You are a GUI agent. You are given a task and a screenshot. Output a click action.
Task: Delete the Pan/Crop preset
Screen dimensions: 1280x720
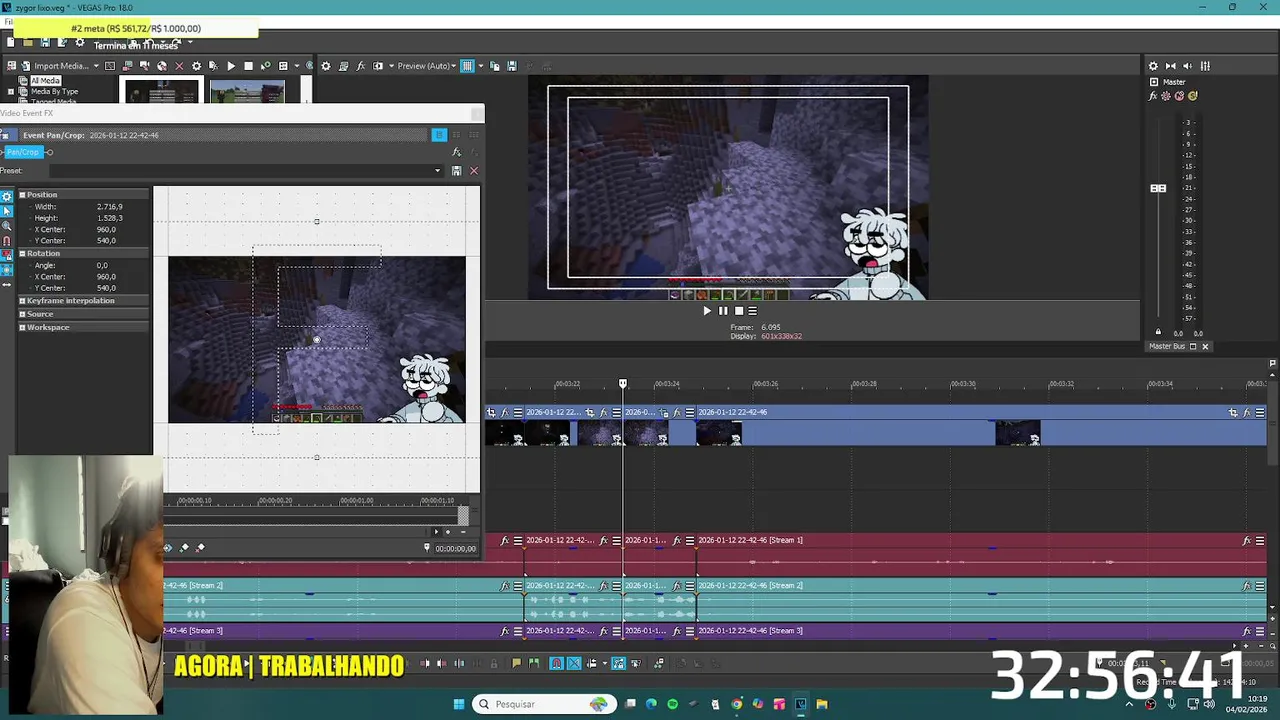click(474, 171)
